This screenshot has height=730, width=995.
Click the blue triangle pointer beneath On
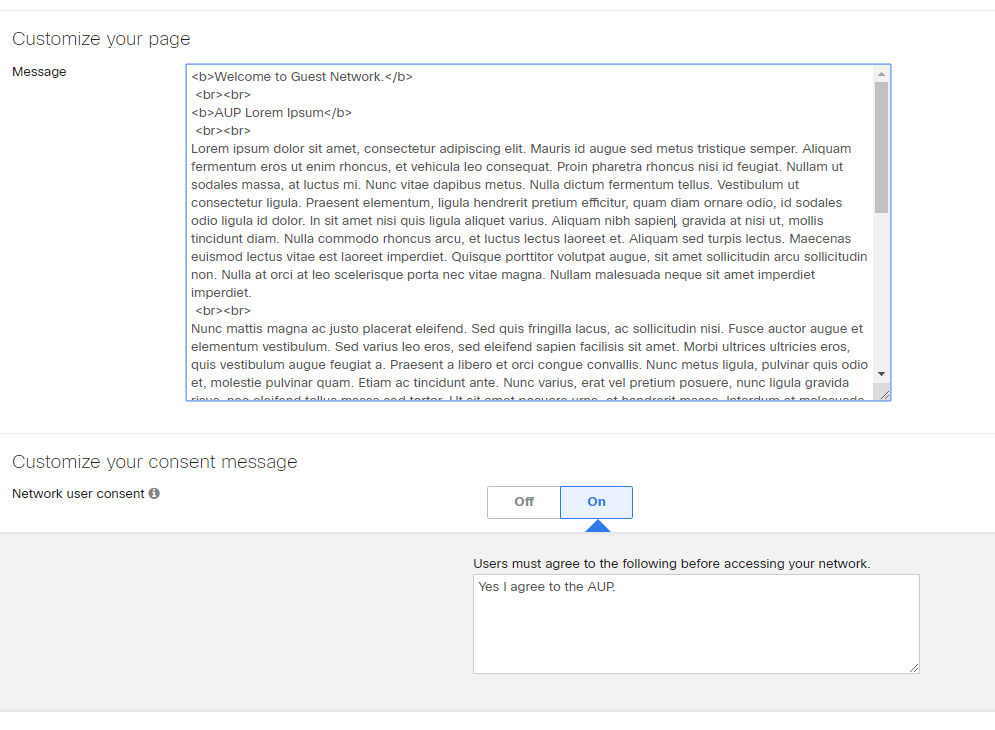(x=596, y=526)
